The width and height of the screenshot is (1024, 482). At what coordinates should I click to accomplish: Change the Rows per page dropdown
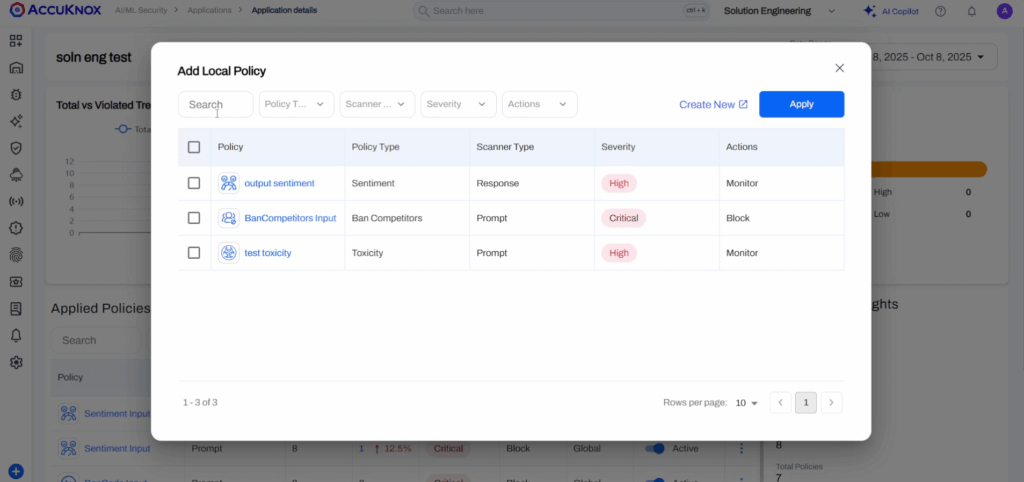pyautogui.click(x=746, y=403)
